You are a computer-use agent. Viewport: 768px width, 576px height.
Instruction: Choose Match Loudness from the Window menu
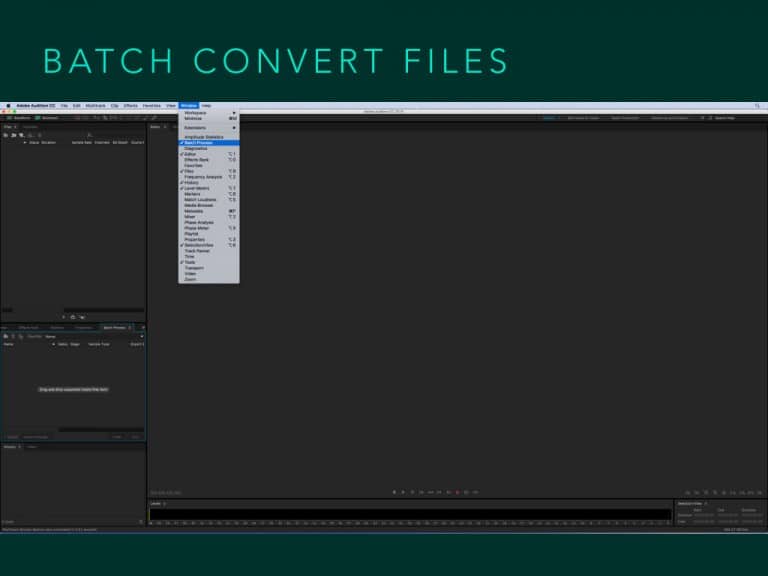click(209, 199)
